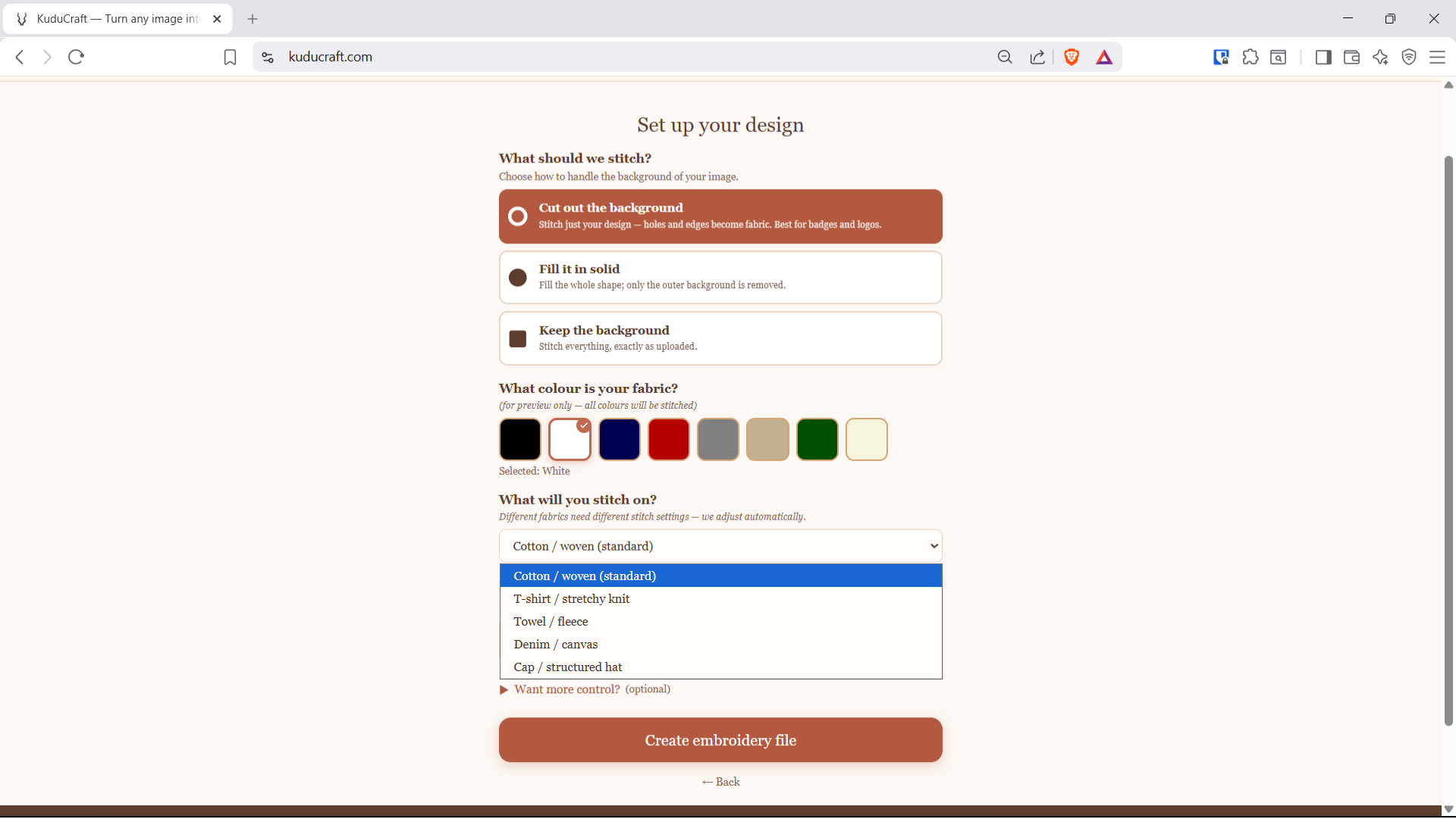Pick the navy blue fabric colour
Image resolution: width=1456 pixels, height=819 pixels.
pyautogui.click(x=620, y=439)
